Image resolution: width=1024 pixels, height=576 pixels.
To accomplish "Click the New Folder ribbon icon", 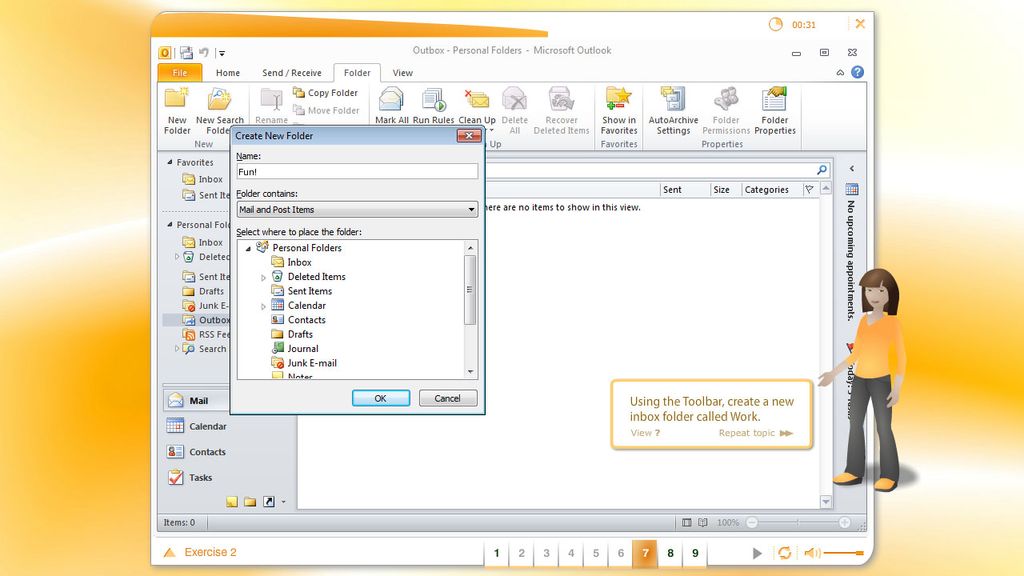I will (176, 110).
